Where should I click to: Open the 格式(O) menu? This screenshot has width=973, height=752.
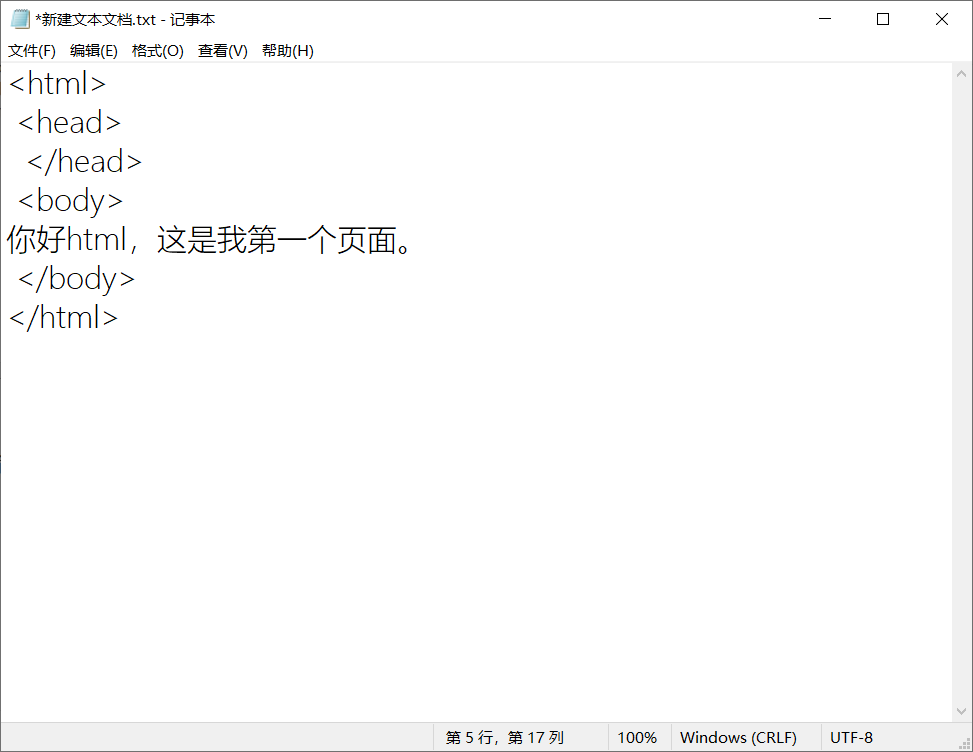tap(158, 51)
